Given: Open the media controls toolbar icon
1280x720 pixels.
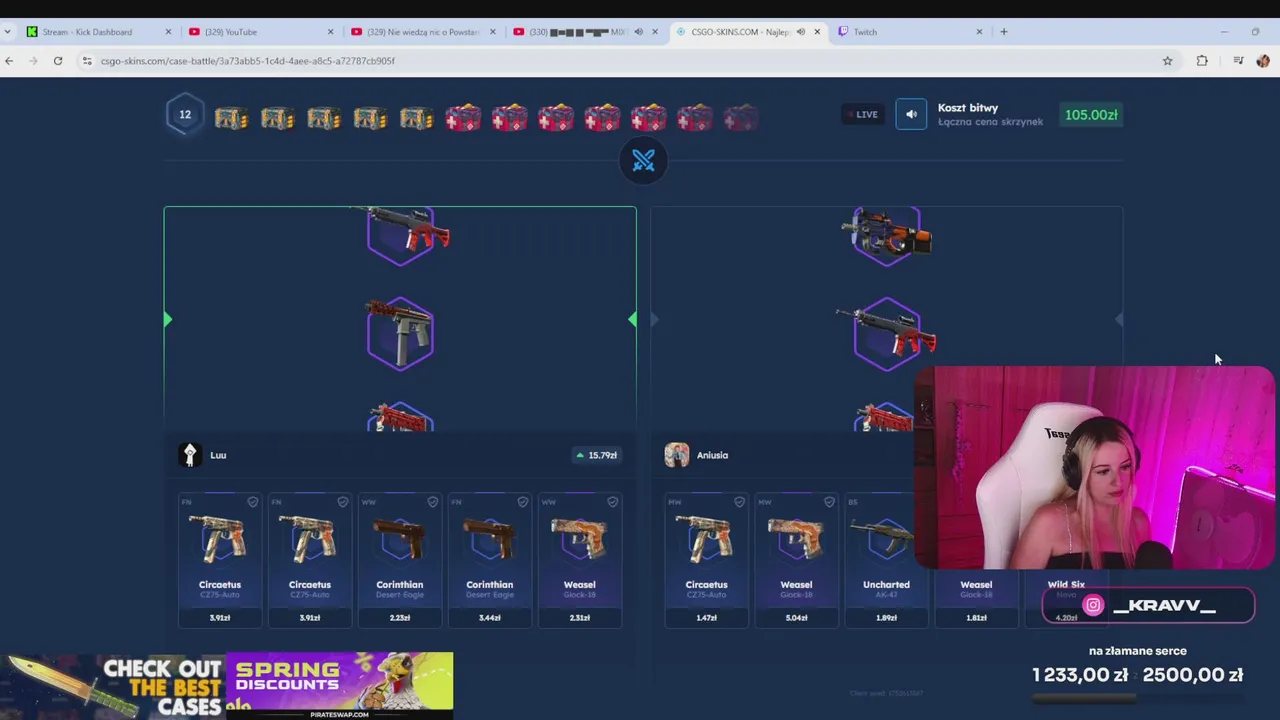Looking at the screenshot, I should [x=1238, y=61].
